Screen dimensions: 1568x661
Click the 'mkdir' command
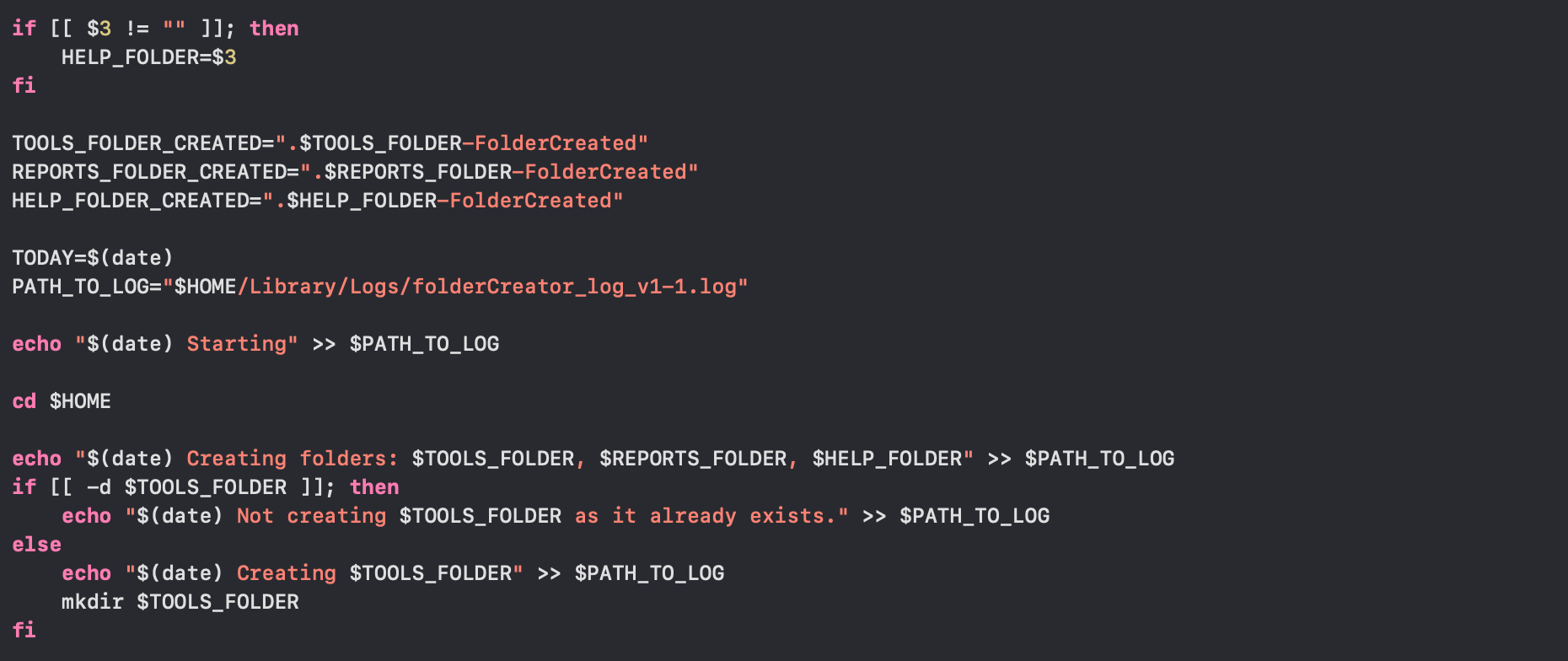[x=92, y=602]
